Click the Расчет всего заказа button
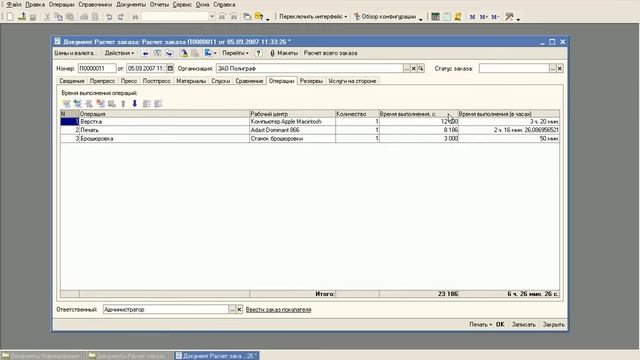 pyautogui.click(x=330, y=53)
